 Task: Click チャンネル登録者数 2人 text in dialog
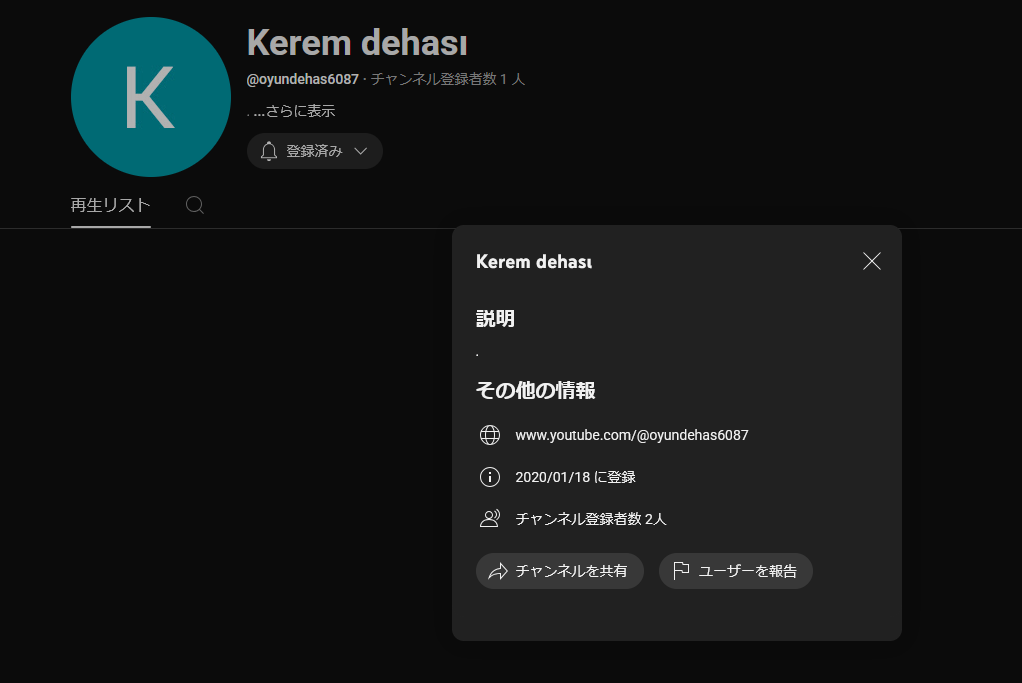click(591, 519)
